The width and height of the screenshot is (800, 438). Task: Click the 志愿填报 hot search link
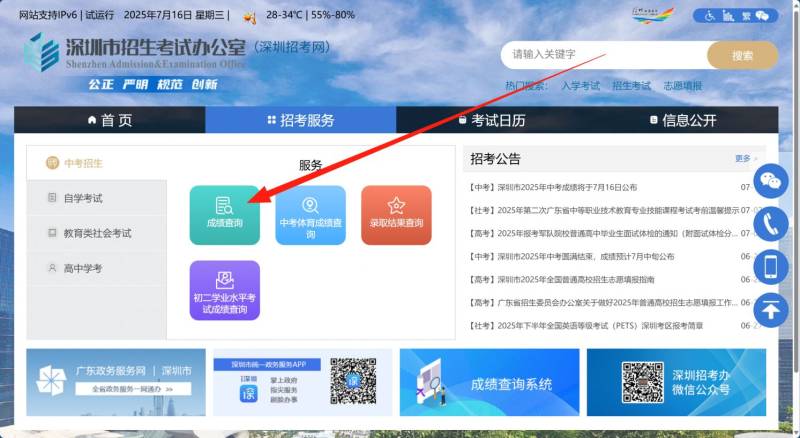(683, 86)
